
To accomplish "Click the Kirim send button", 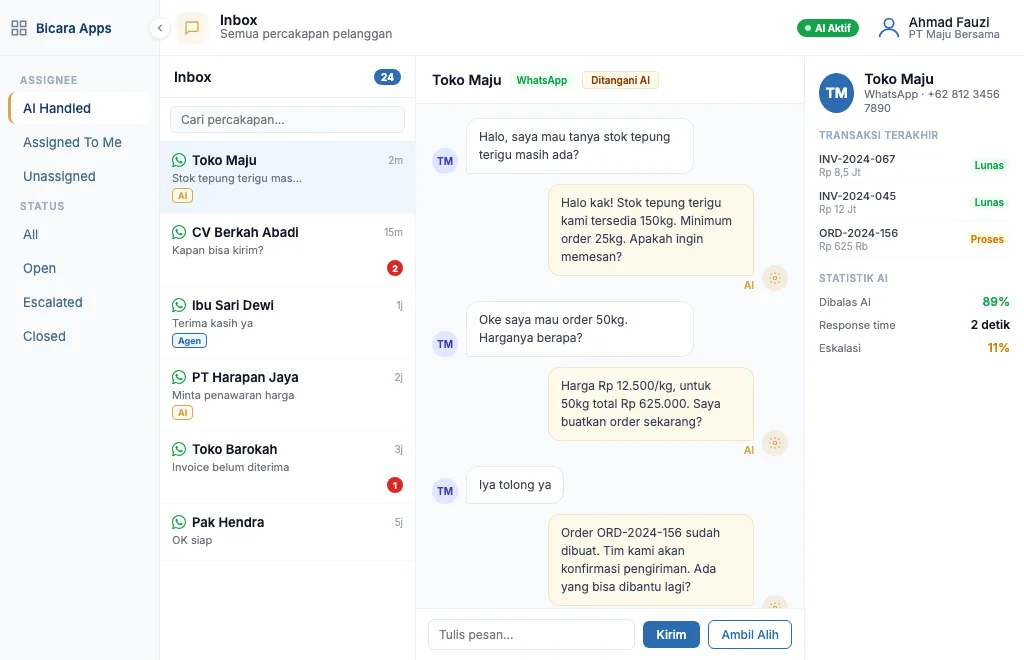I will pos(671,635).
